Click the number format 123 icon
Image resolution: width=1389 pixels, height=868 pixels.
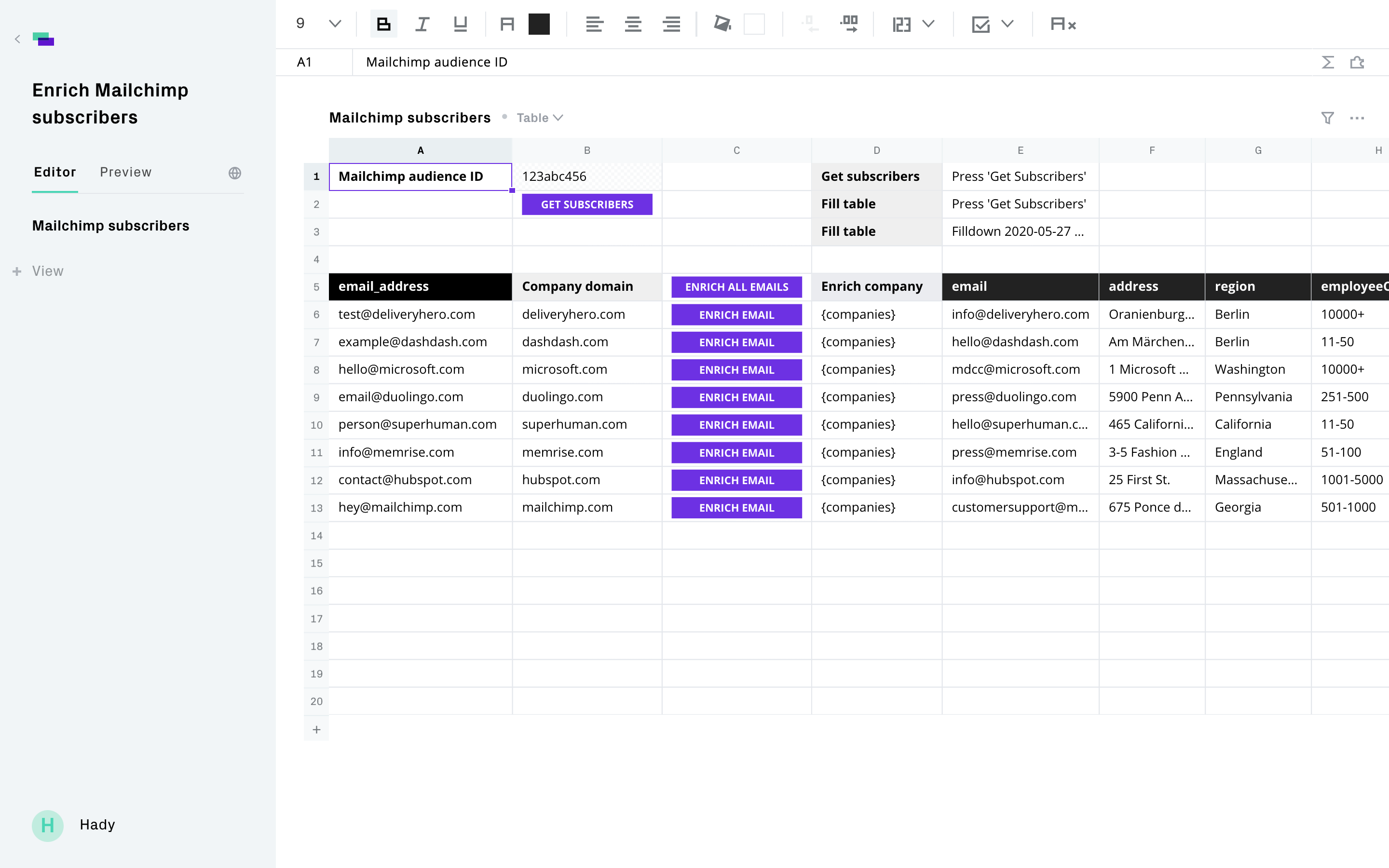902,24
